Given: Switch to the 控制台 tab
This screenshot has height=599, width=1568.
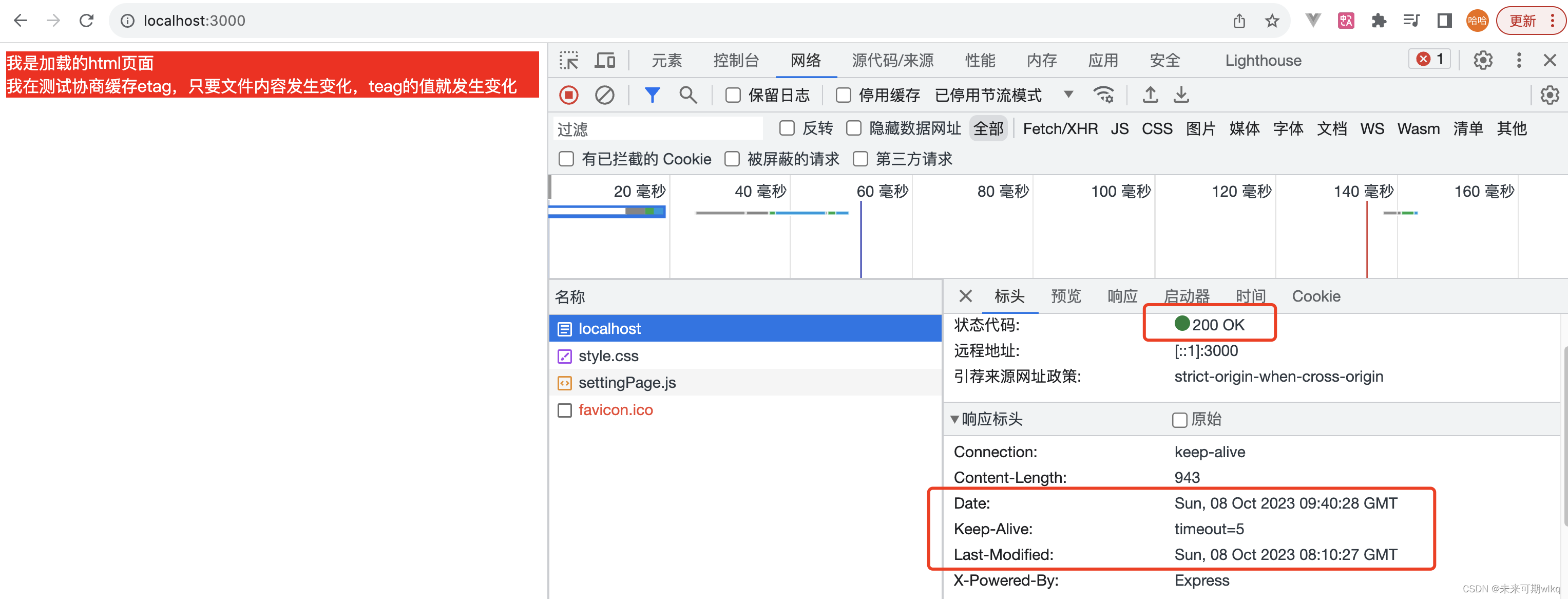Looking at the screenshot, I should (736, 60).
